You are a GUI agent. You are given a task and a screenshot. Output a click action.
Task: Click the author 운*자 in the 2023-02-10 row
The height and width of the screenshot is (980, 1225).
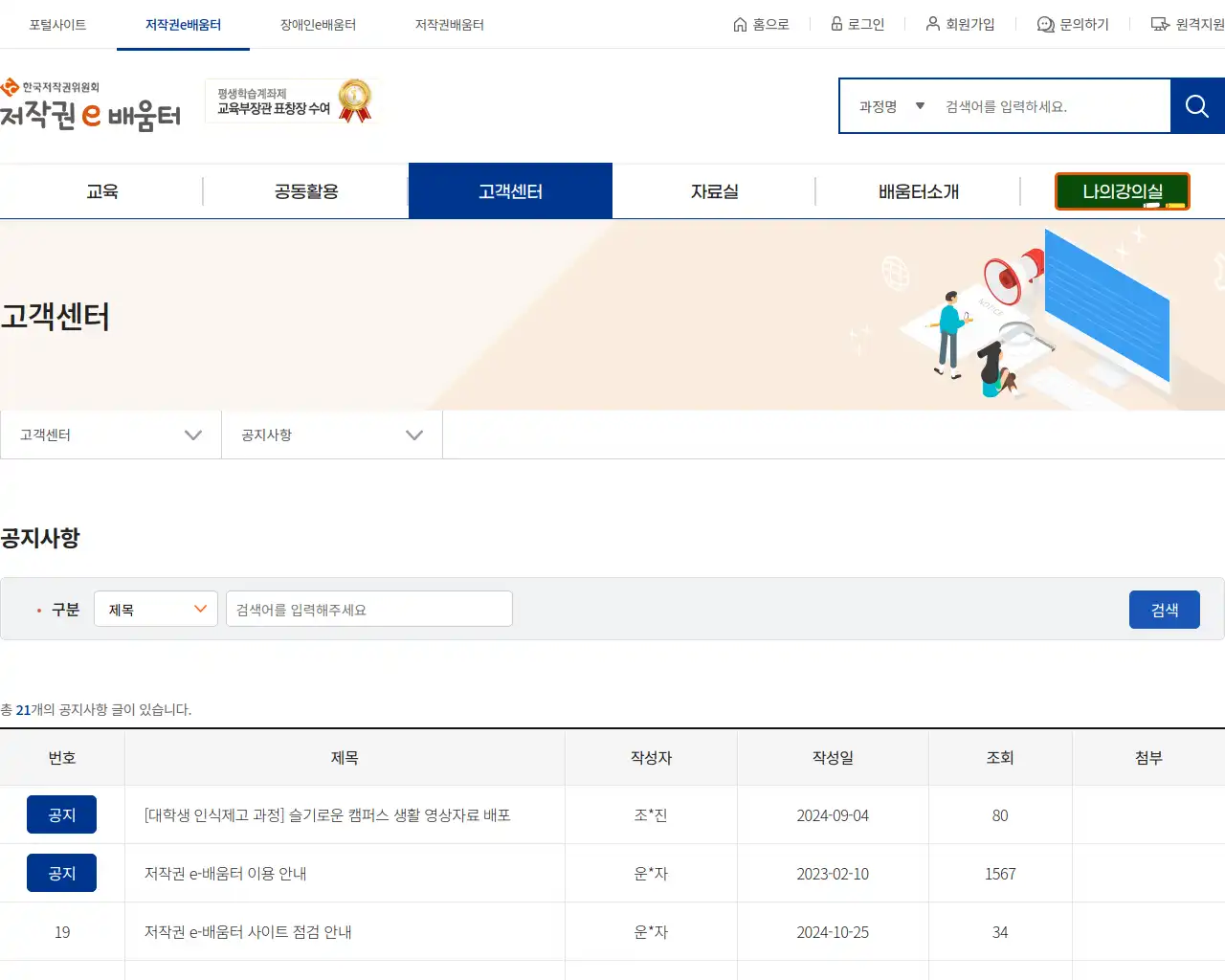(651, 874)
